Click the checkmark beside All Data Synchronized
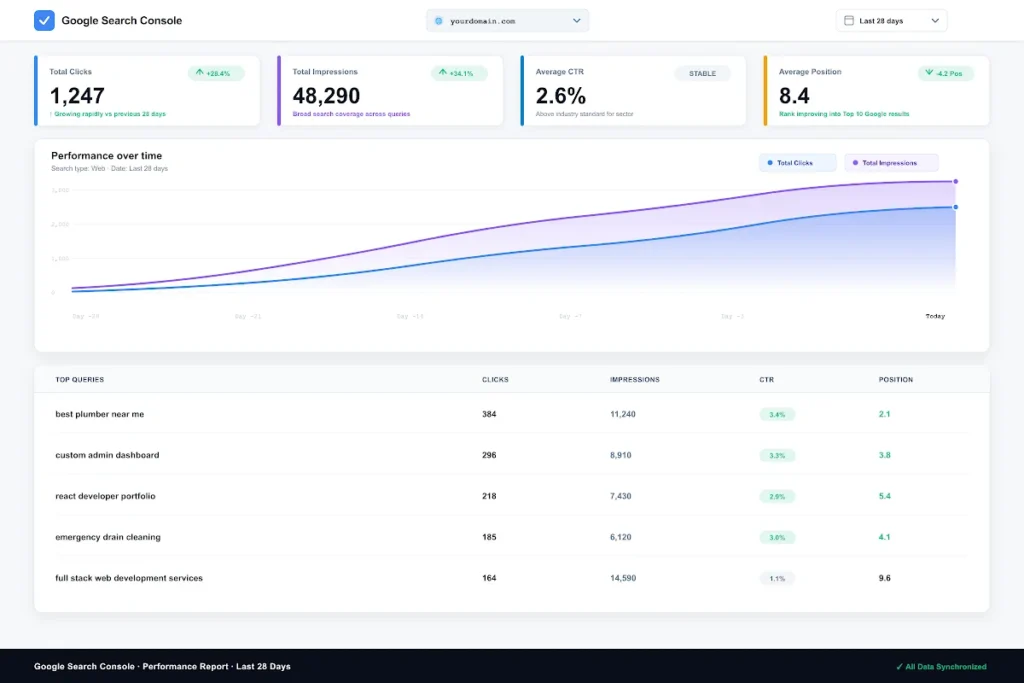This screenshot has height=683, width=1024. (899, 667)
